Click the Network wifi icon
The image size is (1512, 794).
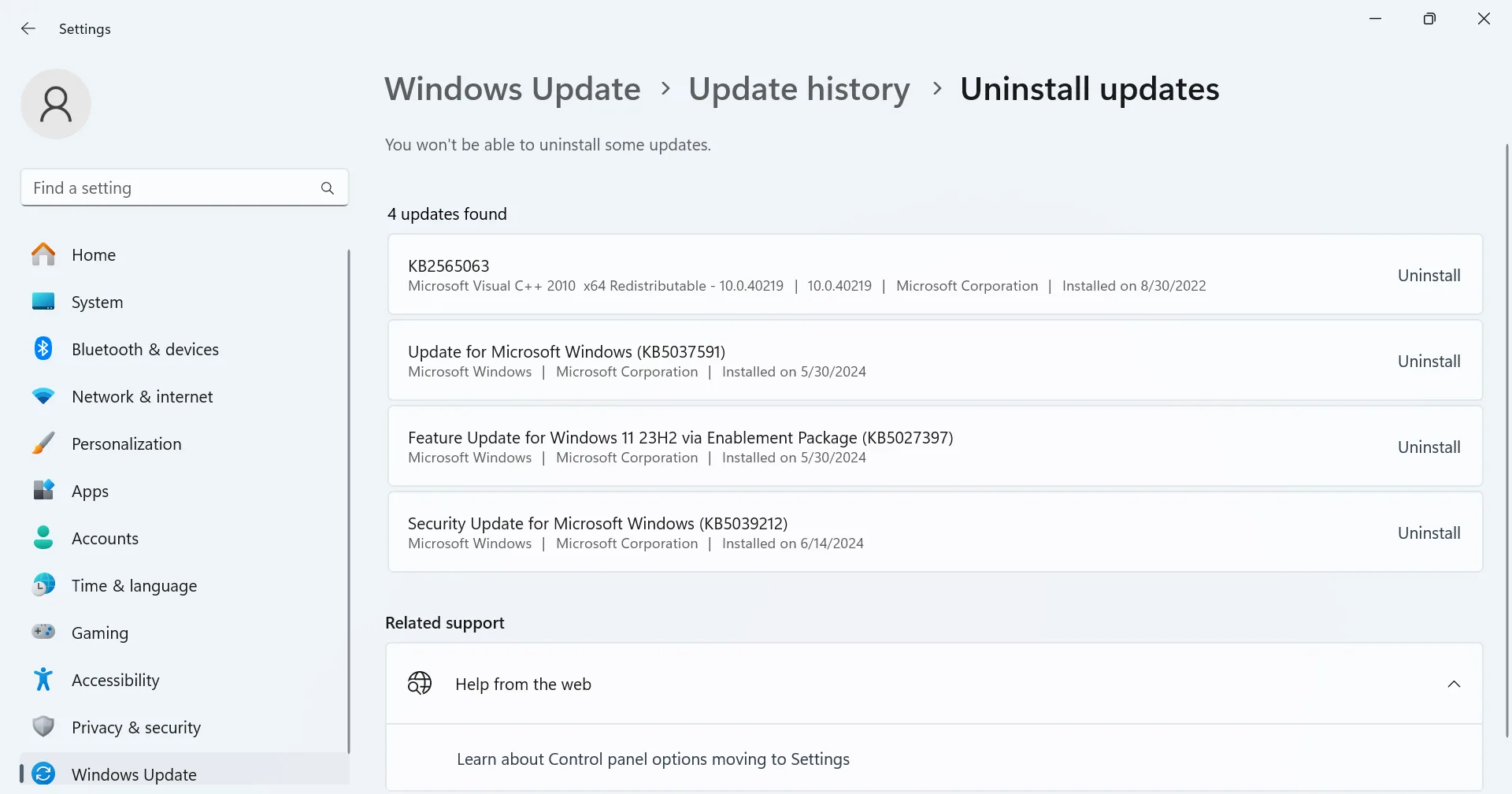tap(43, 396)
